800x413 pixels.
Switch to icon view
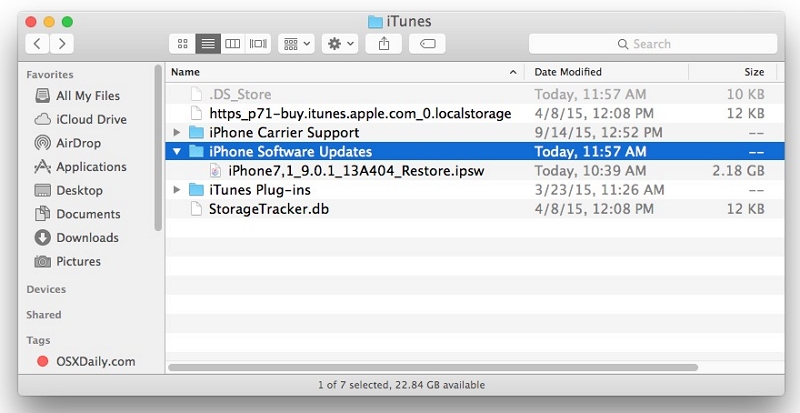click(x=183, y=44)
